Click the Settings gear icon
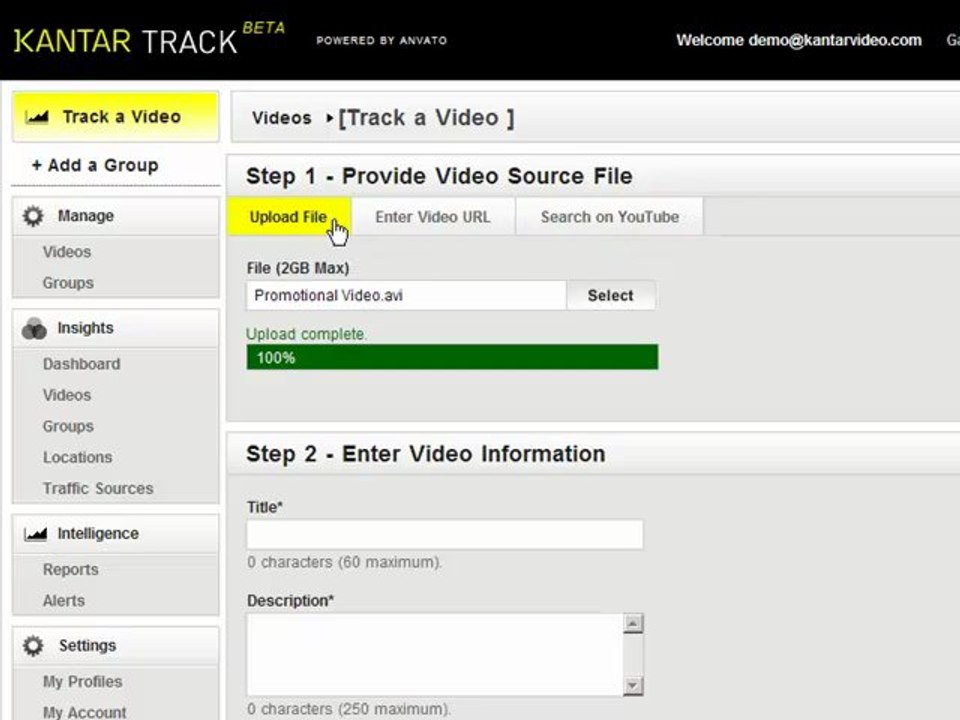The height and width of the screenshot is (720, 960). (x=33, y=646)
